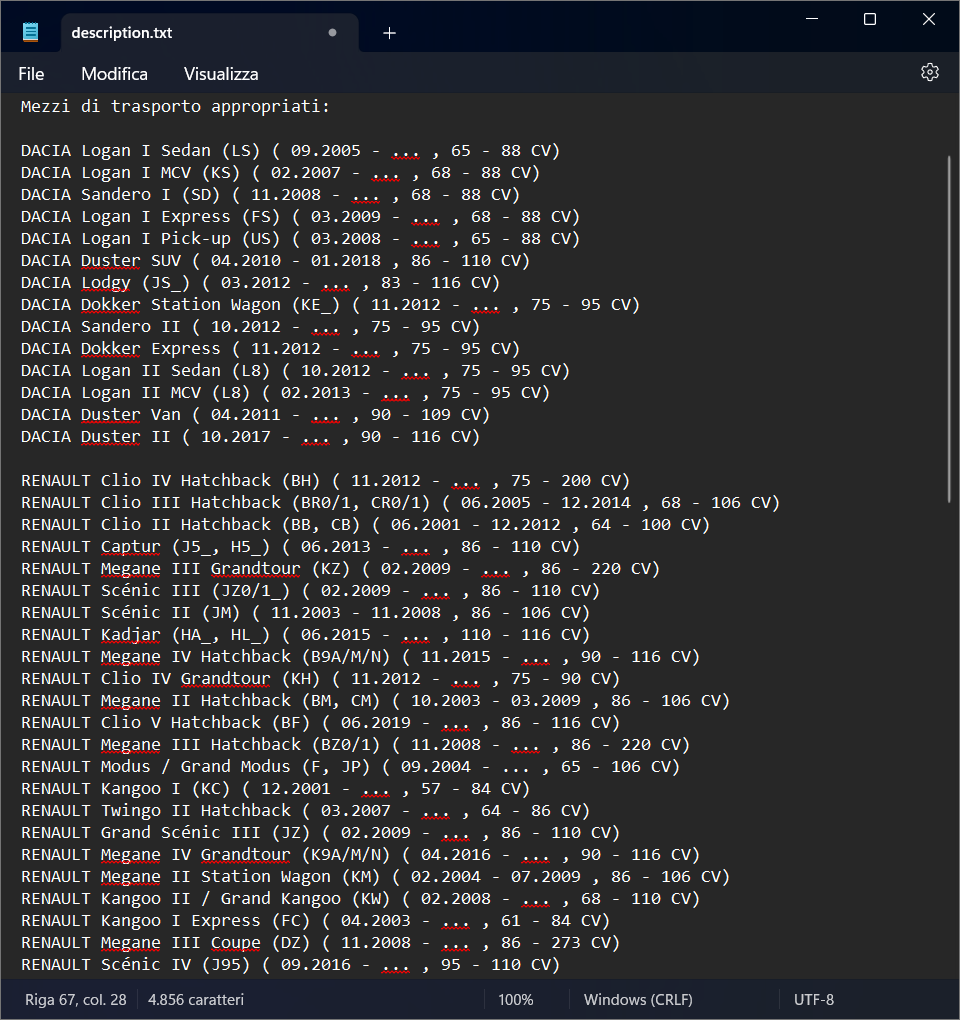Click the line 'DACIA Sandero II'
The width and height of the screenshot is (960, 1020).
pyautogui.click(x=250, y=327)
